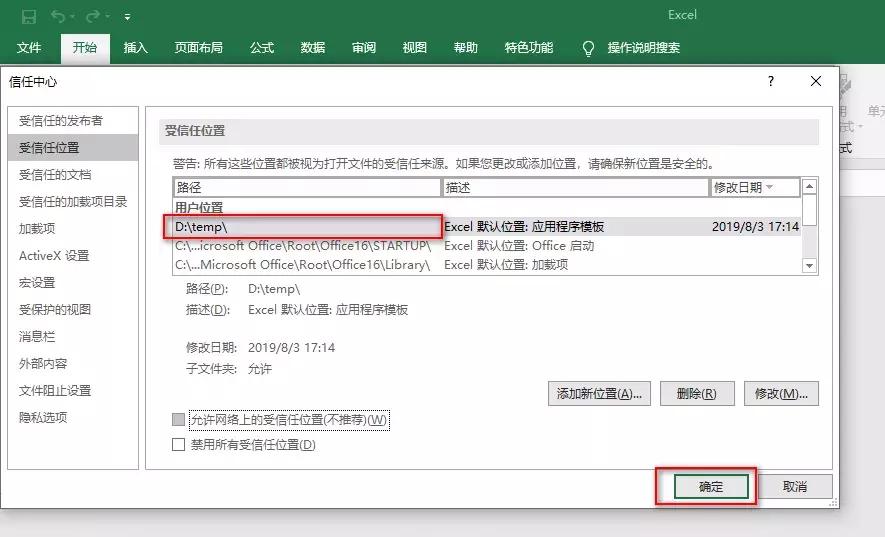Select ActiveX 设置 in sidebar
This screenshot has height=537, width=885.
tap(73, 256)
